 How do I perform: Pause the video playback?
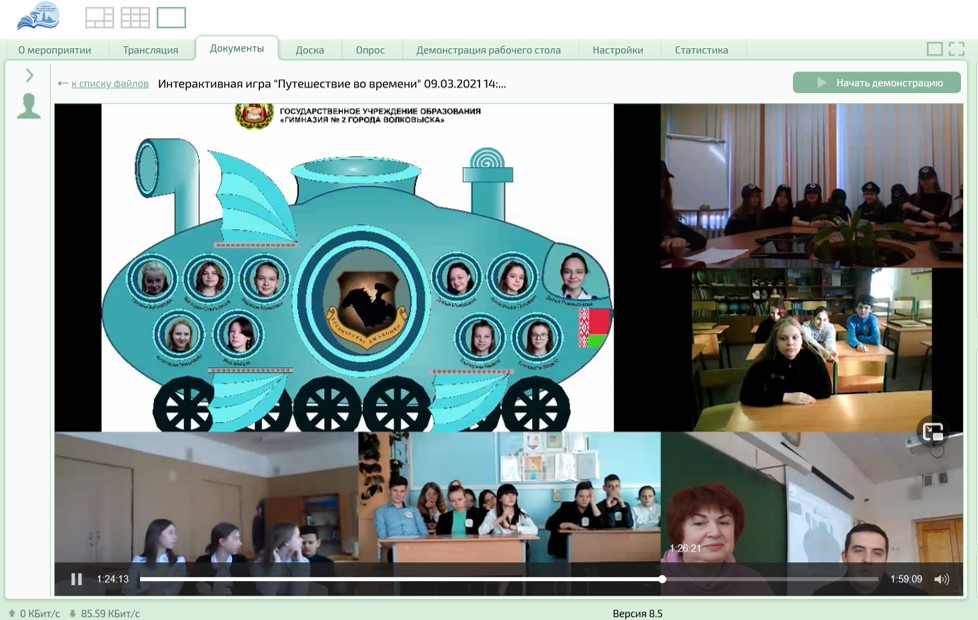[x=77, y=579]
